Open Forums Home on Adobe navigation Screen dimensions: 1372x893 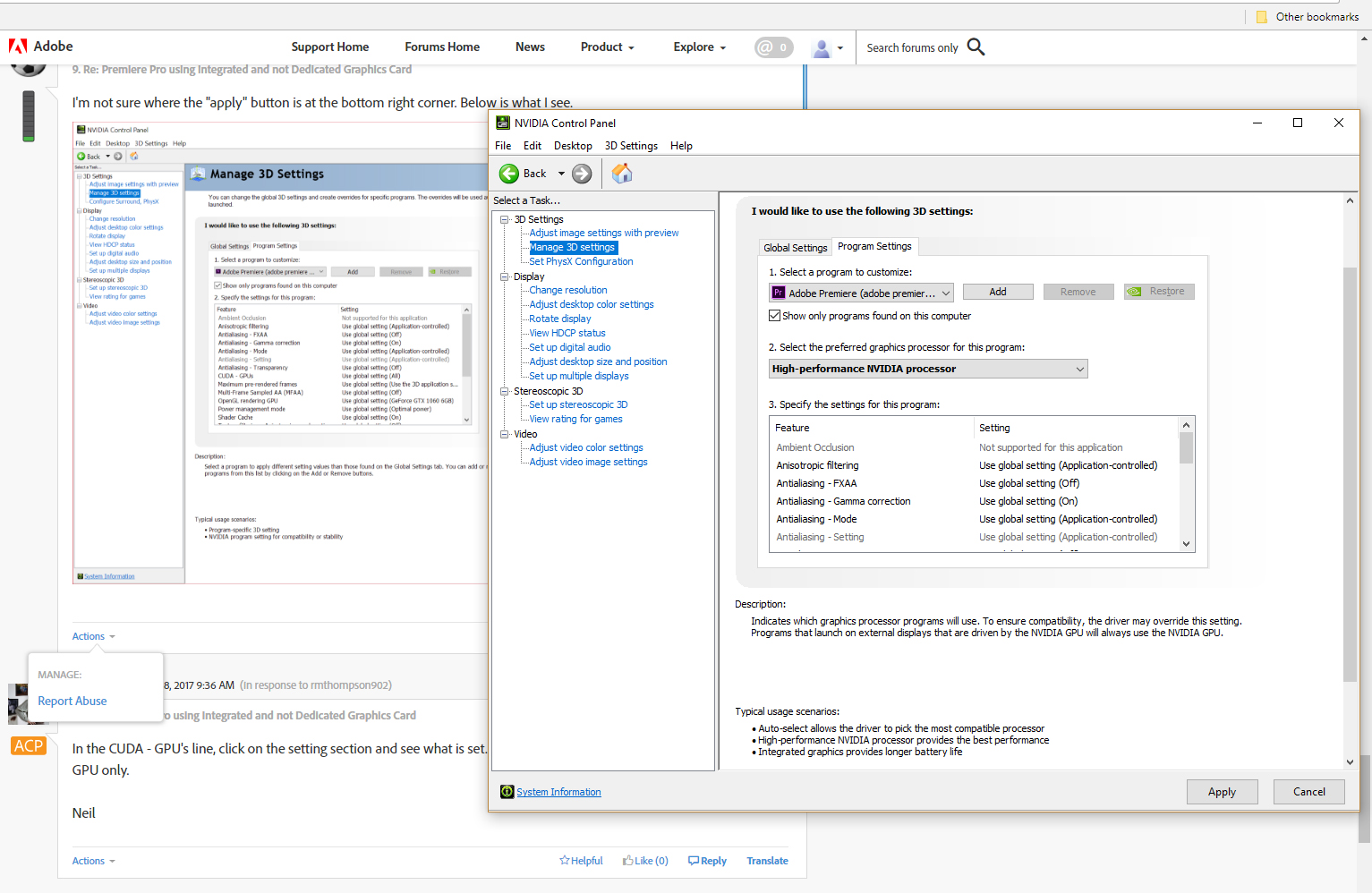(442, 47)
